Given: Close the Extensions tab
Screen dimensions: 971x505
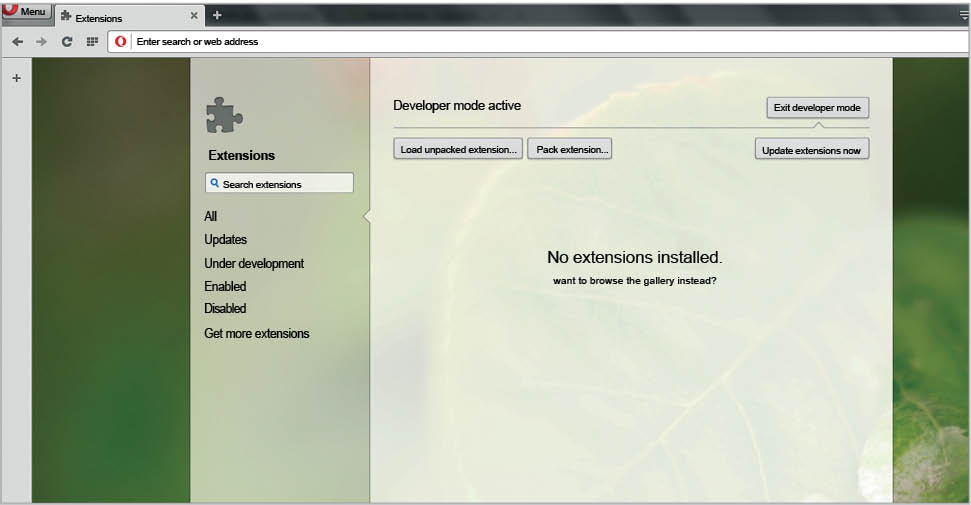Looking at the screenshot, I should coord(194,15).
